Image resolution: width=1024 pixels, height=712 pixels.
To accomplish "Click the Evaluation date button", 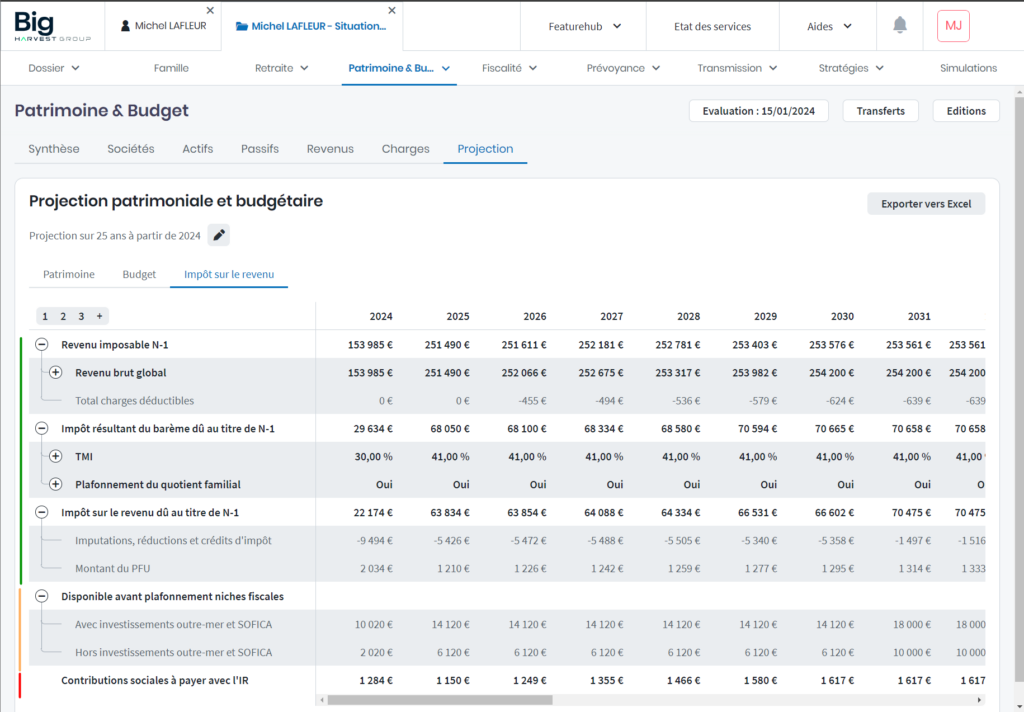I will click(x=758, y=111).
